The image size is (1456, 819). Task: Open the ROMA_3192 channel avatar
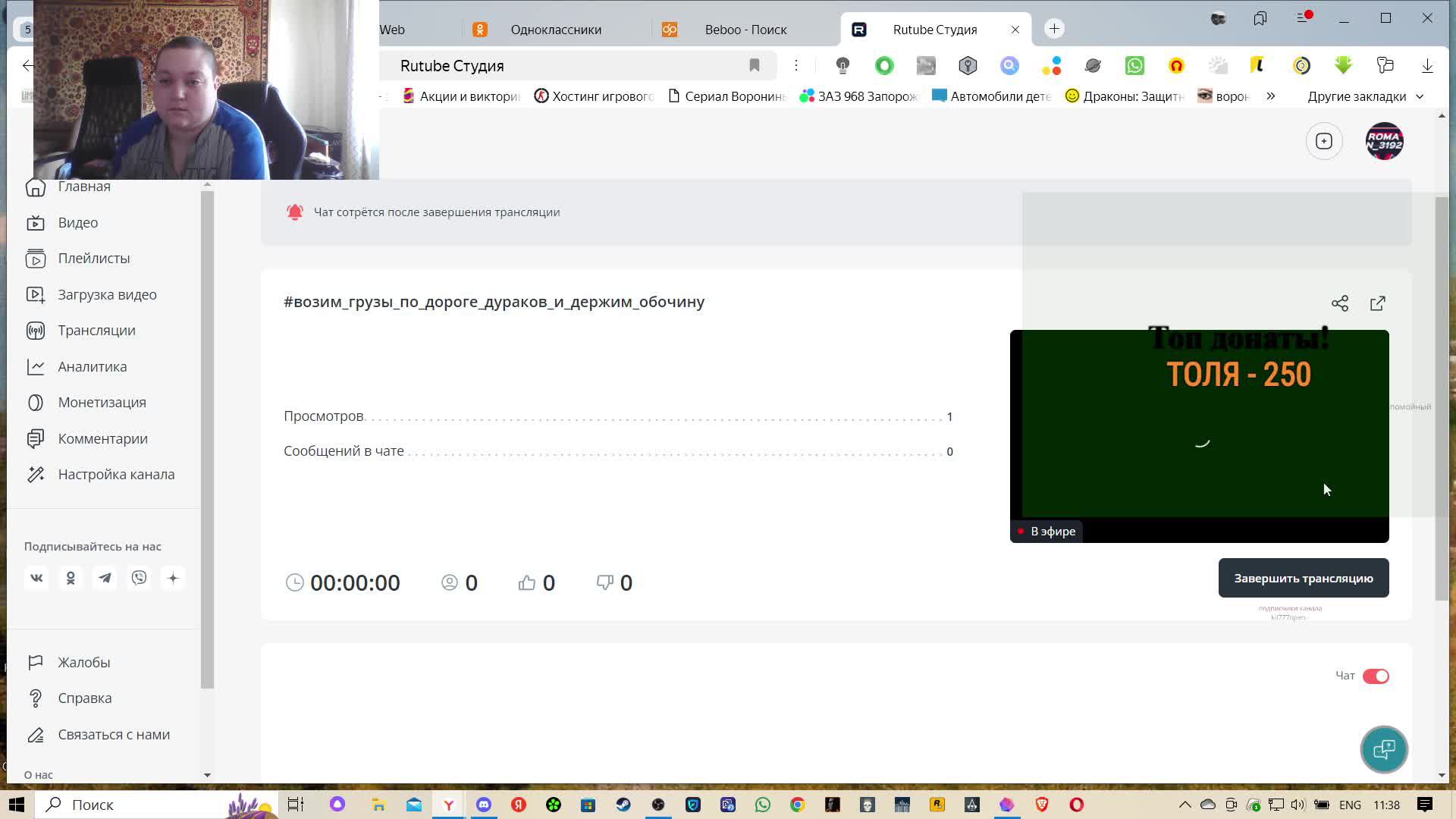(1384, 141)
